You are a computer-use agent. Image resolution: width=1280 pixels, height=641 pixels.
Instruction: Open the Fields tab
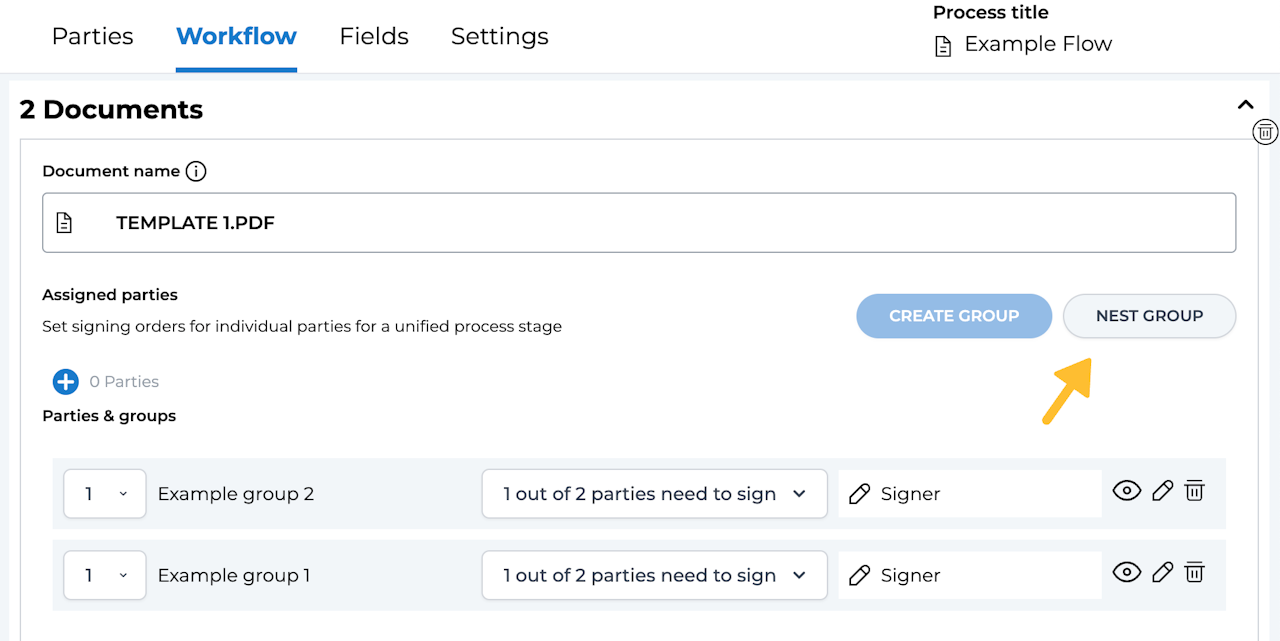tap(374, 36)
